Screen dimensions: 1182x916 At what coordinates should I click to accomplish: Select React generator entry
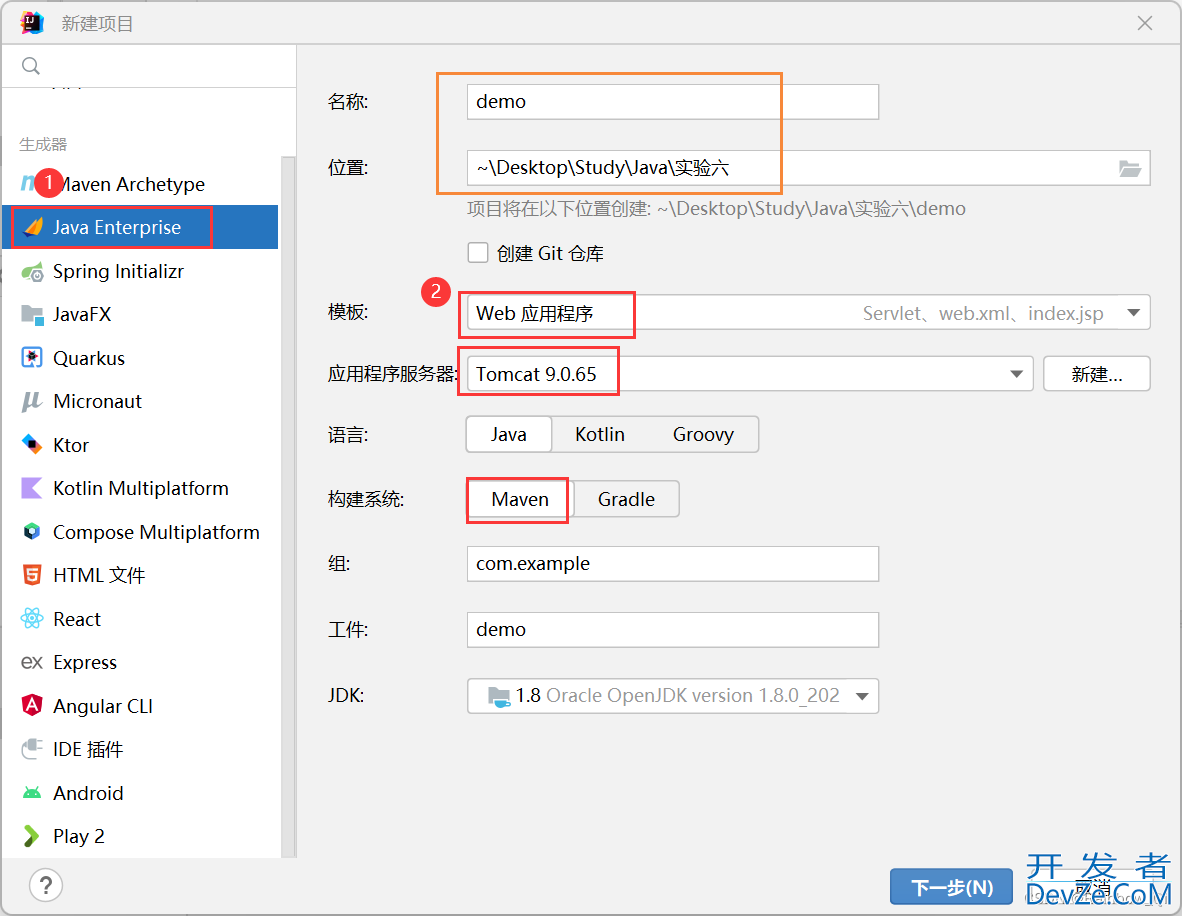[x=140, y=619]
